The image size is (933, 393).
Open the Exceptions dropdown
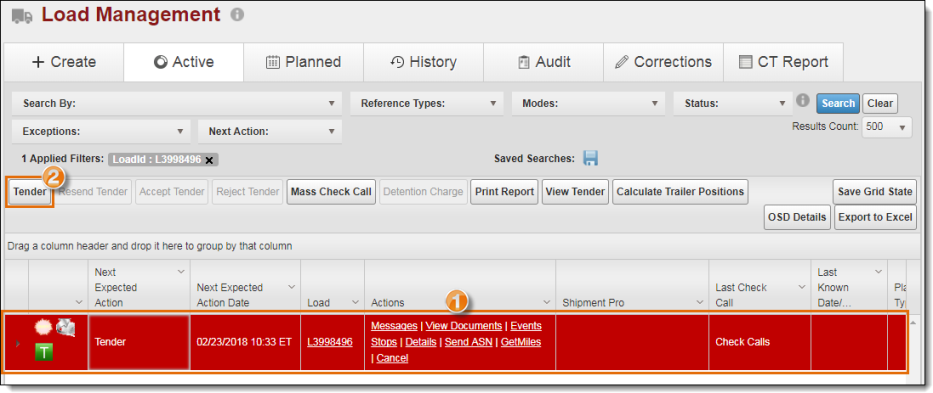(101, 132)
